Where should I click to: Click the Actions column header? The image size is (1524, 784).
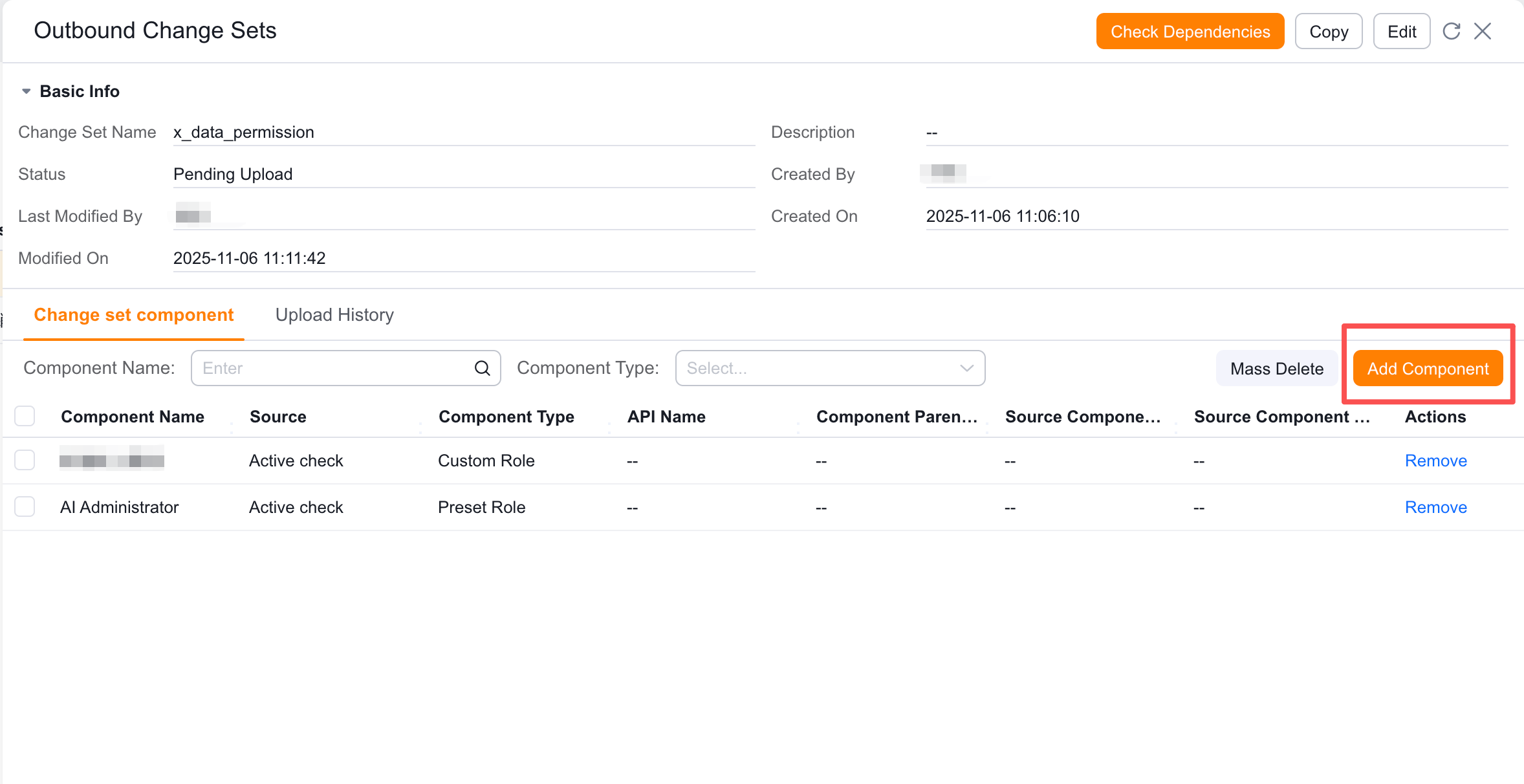point(1435,417)
